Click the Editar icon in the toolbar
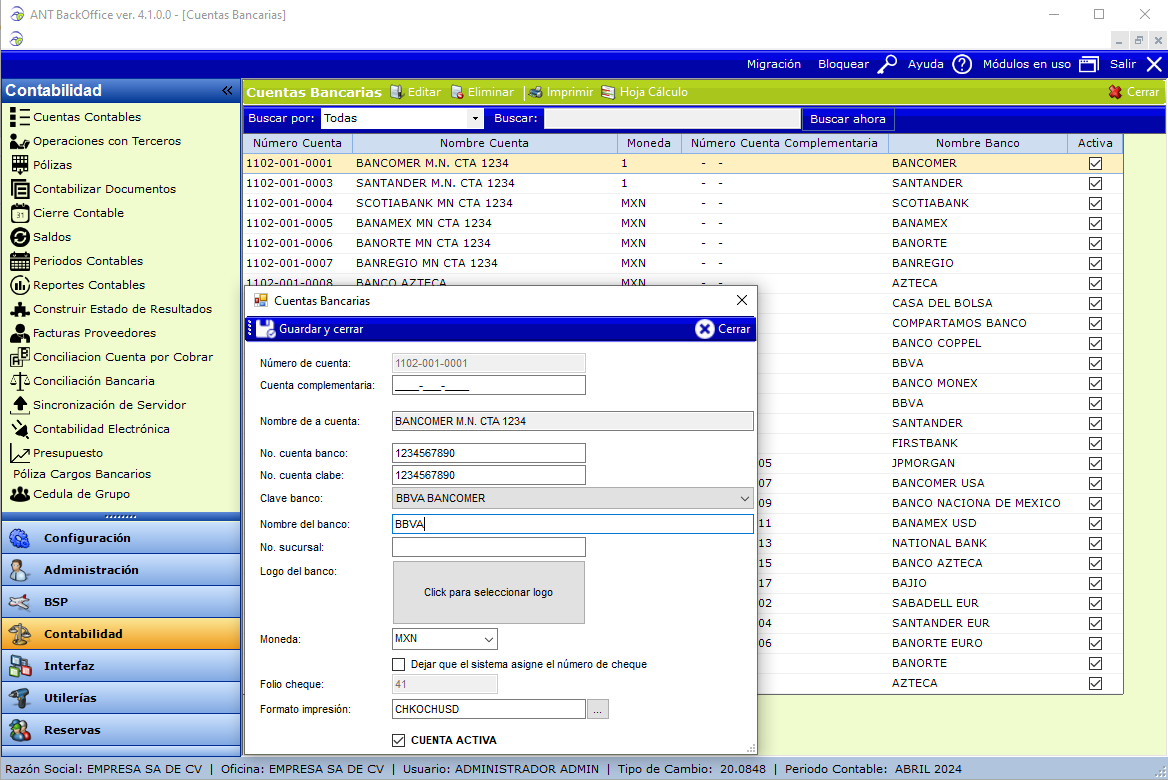The width and height of the screenshot is (1168, 780). point(397,92)
